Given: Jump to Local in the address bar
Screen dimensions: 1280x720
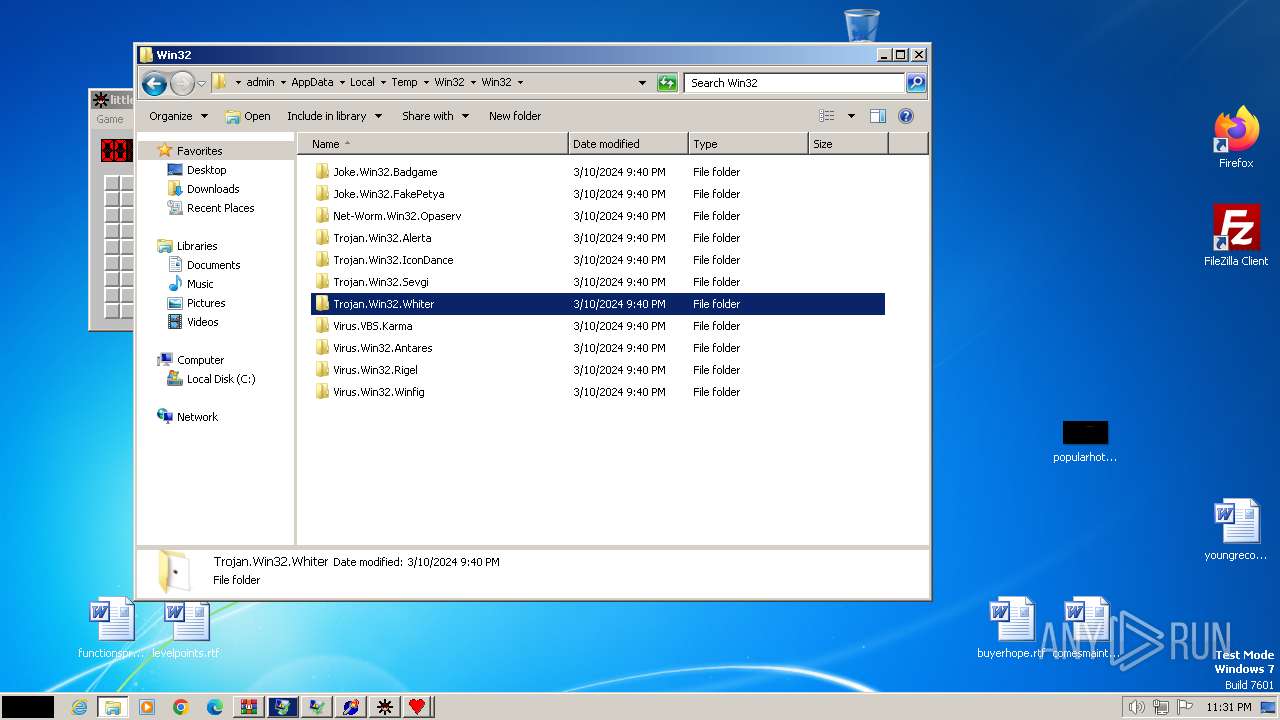Looking at the screenshot, I should click(362, 83).
